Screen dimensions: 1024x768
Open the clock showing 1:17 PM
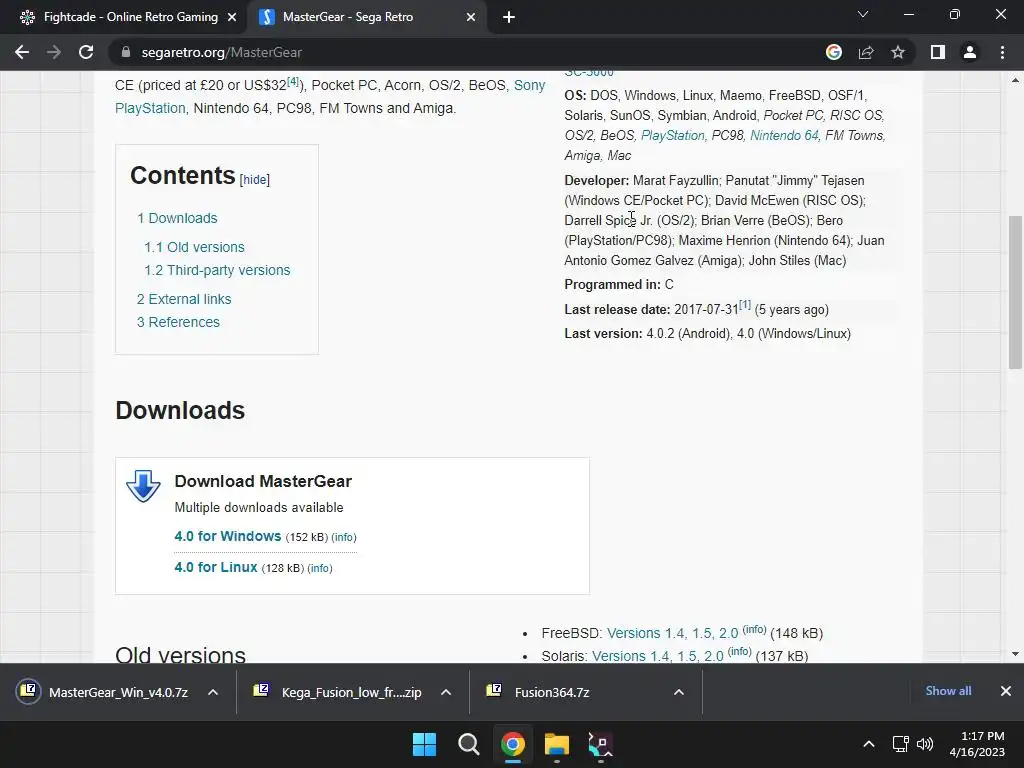click(977, 744)
